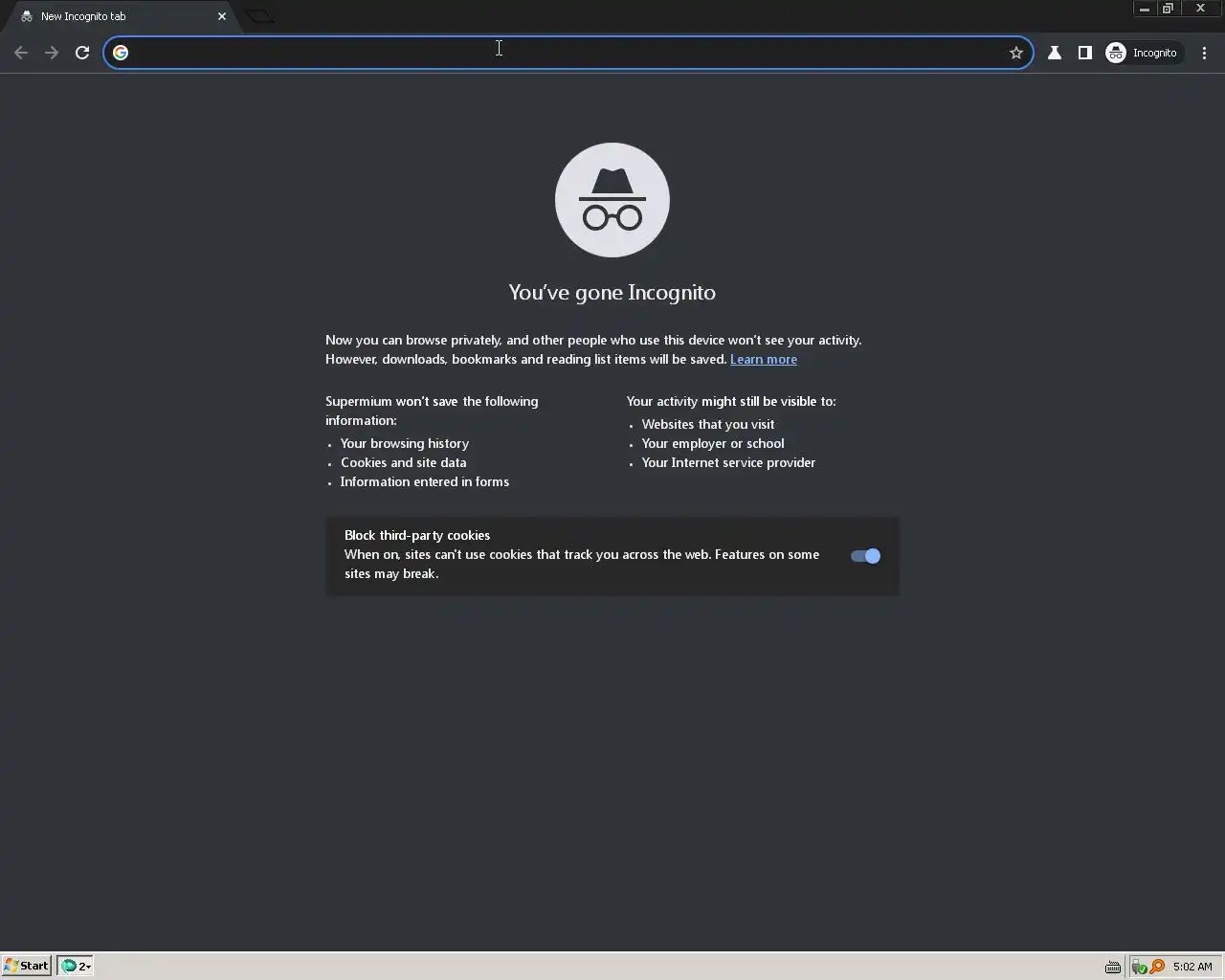The width and height of the screenshot is (1225, 980).
Task: Click "Websites that you visit" list item
Action: coord(708,424)
